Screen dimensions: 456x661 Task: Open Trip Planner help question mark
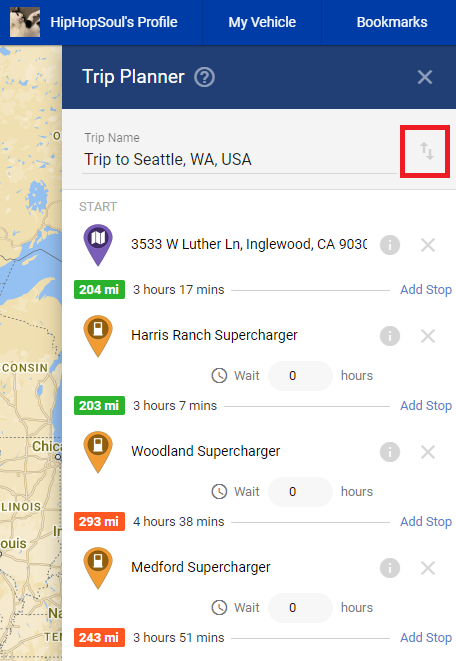click(x=204, y=78)
